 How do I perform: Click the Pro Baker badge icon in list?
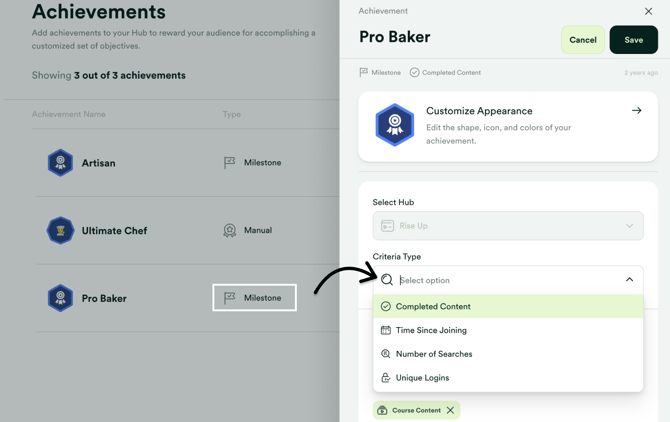(60, 298)
